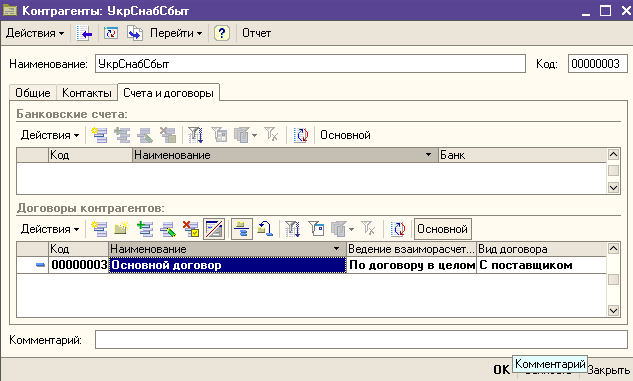Click the Отчет button in the top toolbar

click(256, 33)
